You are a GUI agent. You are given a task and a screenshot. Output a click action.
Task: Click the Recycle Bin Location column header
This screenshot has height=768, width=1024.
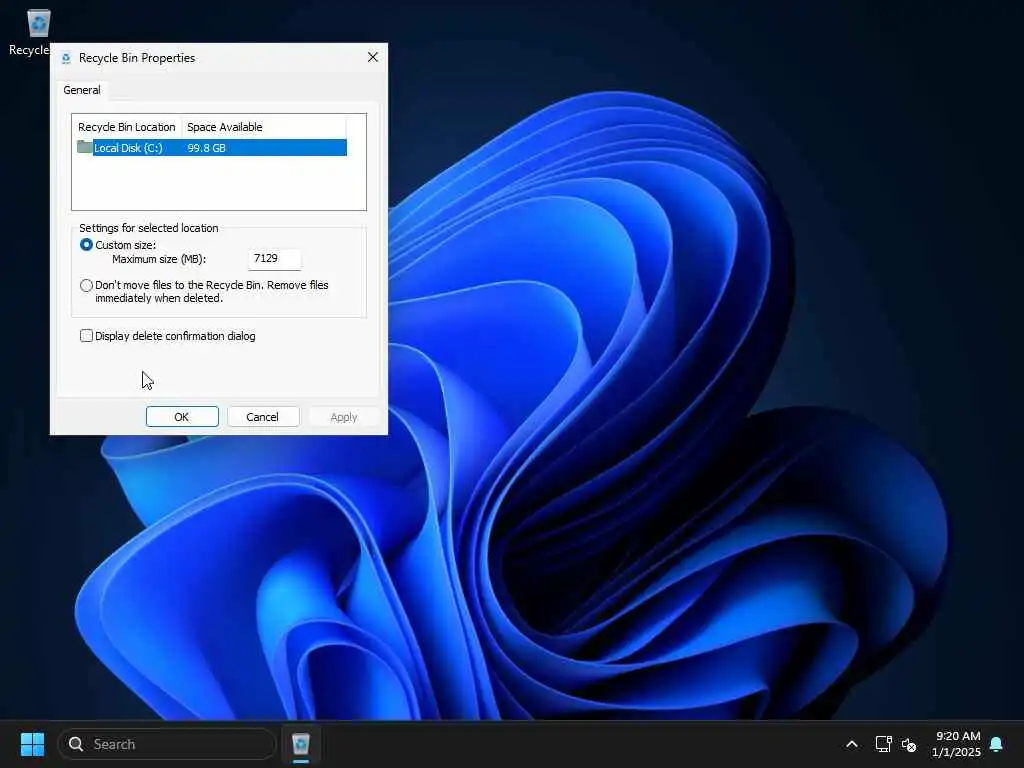(x=127, y=127)
